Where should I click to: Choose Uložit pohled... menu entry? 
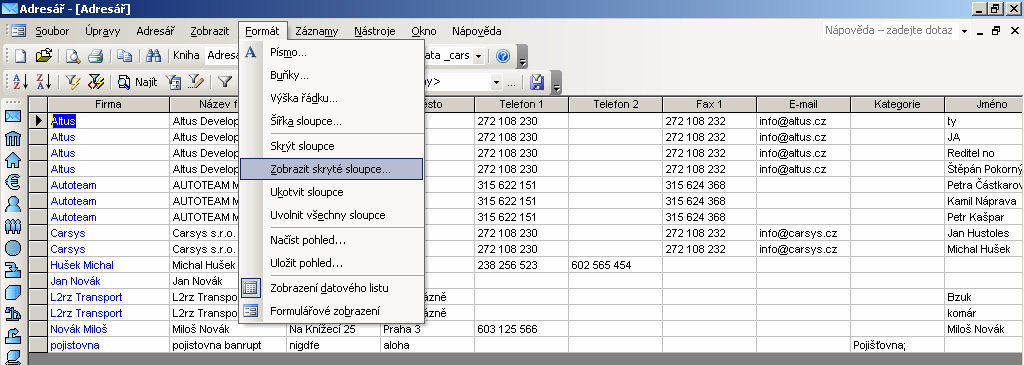pos(332,263)
